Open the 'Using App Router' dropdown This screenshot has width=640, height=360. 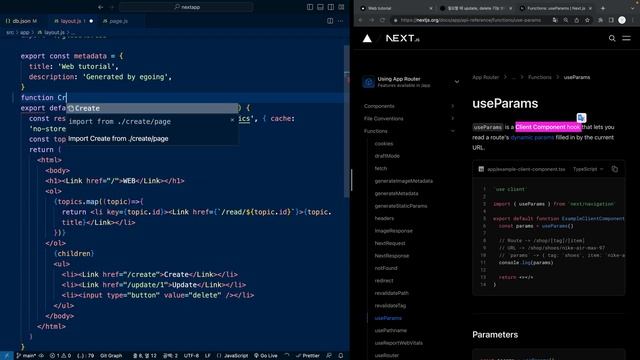tap(411, 82)
